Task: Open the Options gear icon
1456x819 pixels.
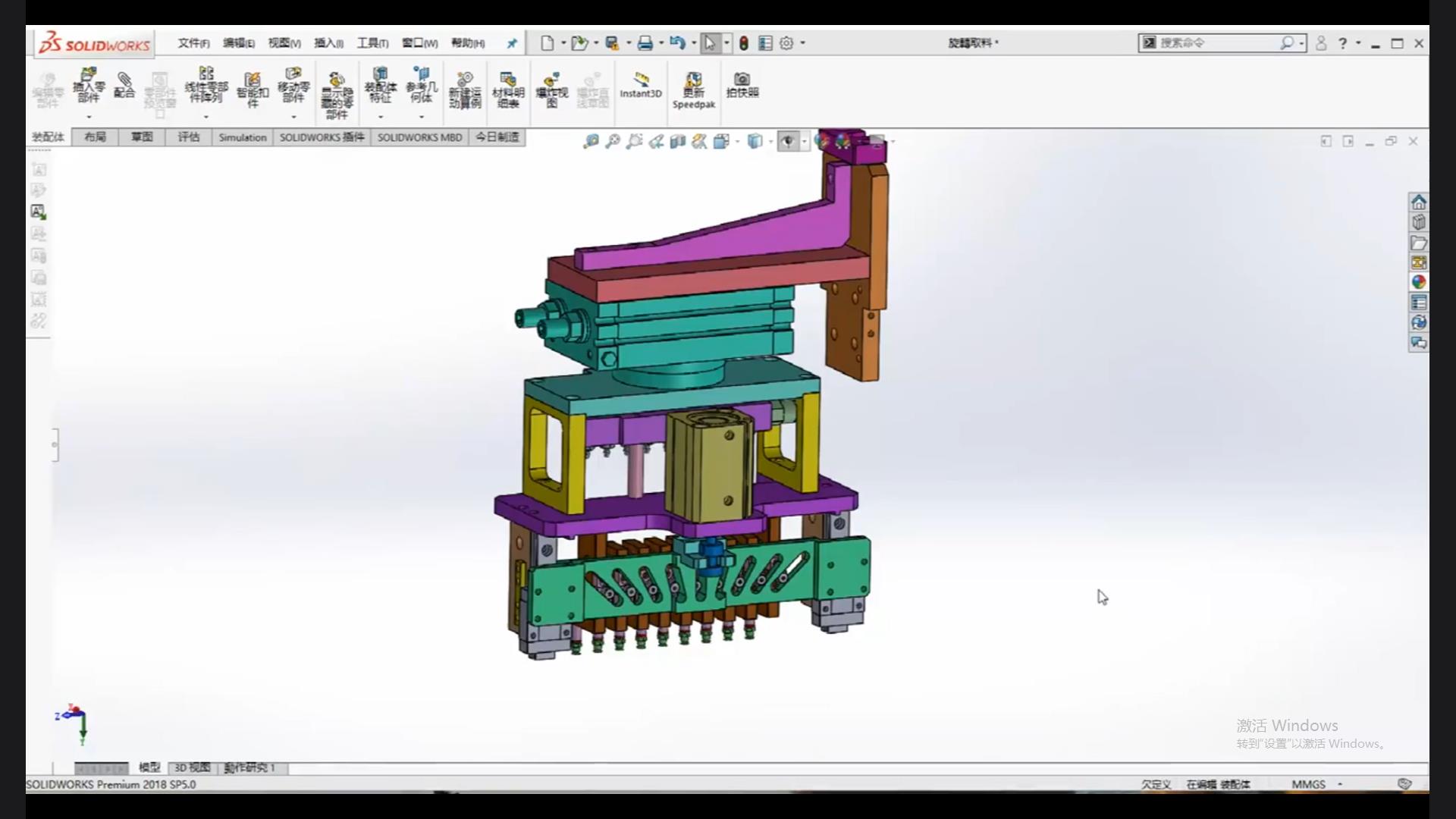Action: 787,43
